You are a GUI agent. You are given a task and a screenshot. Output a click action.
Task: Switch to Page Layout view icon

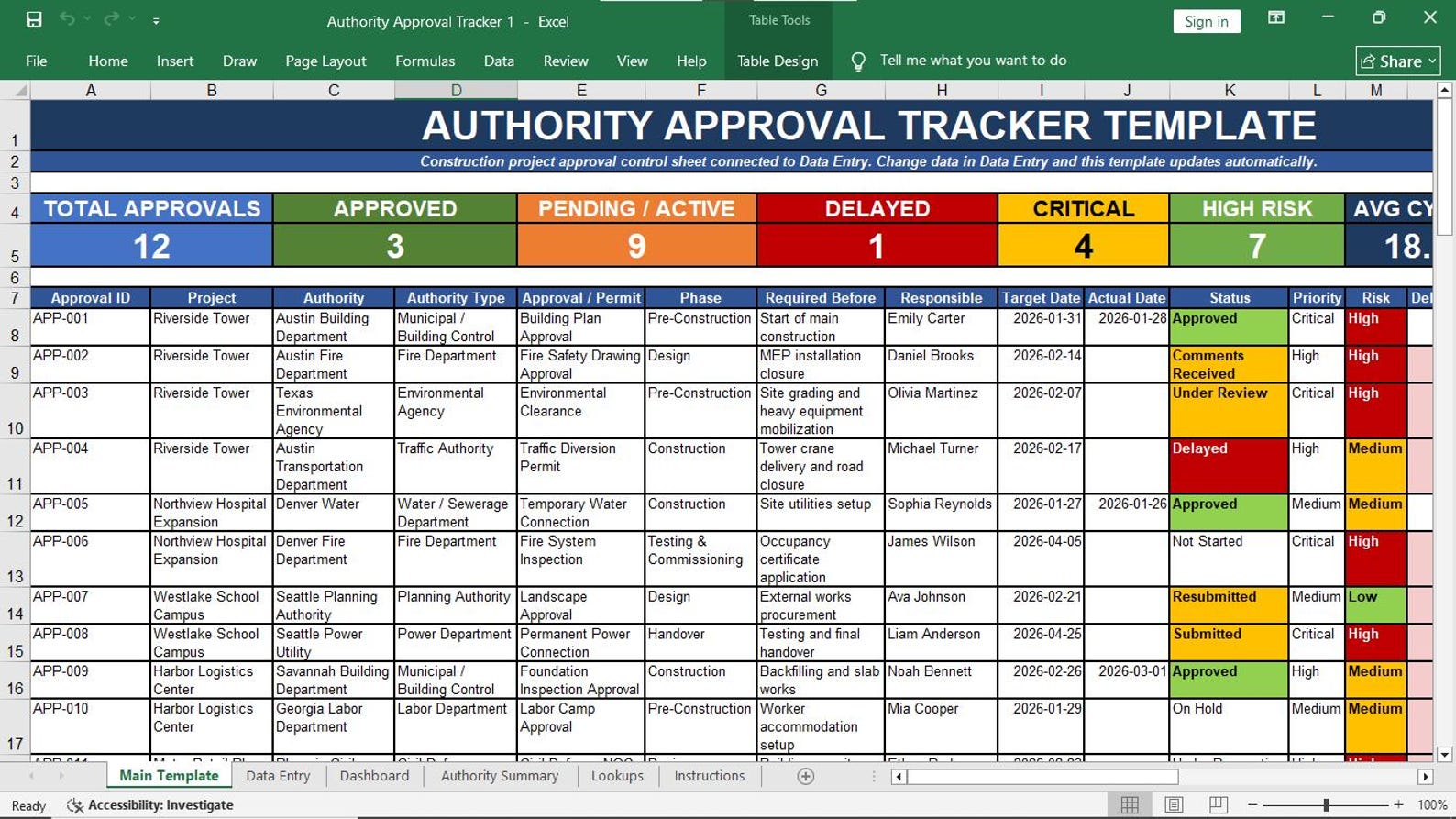click(x=1174, y=804)
